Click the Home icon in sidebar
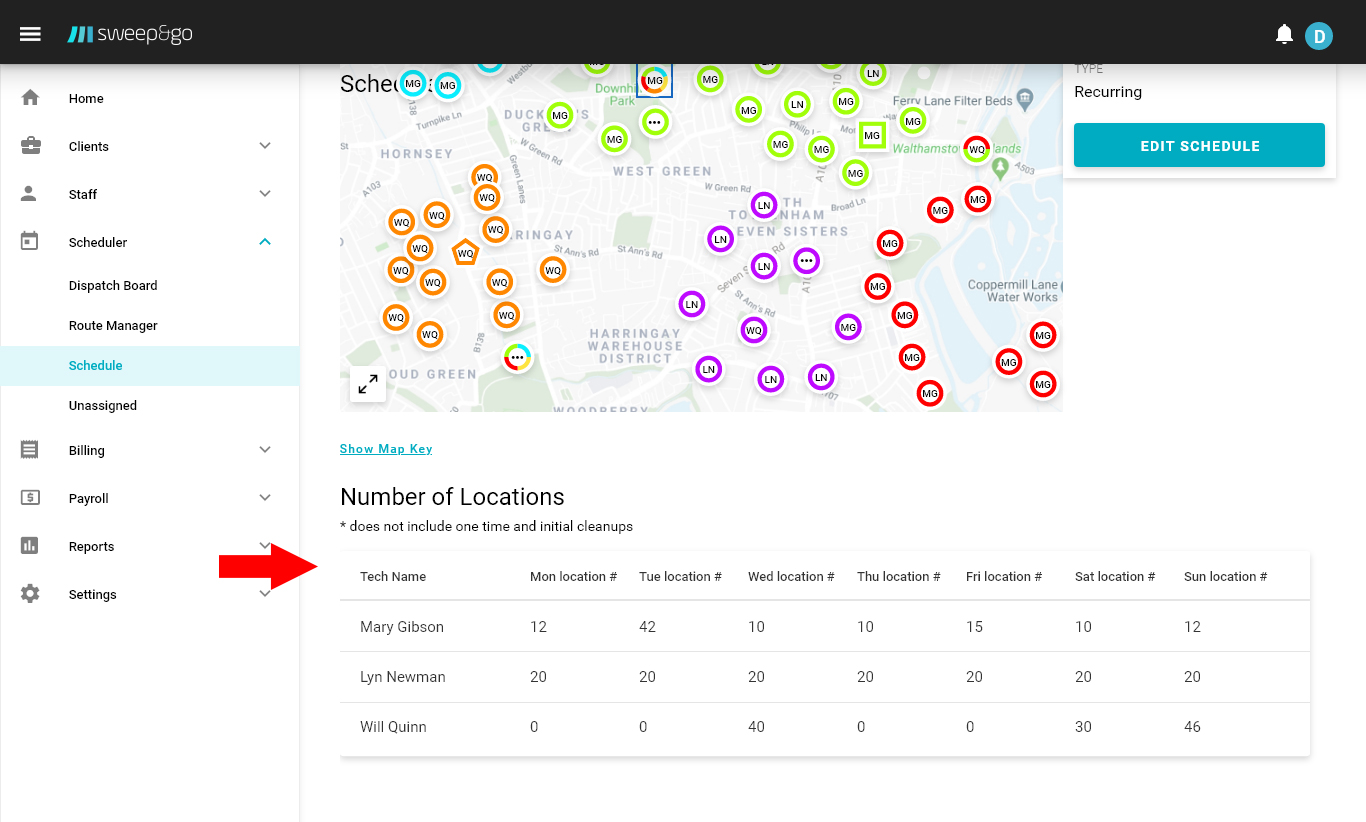The image size is (1366, 822). pos(30,98)
